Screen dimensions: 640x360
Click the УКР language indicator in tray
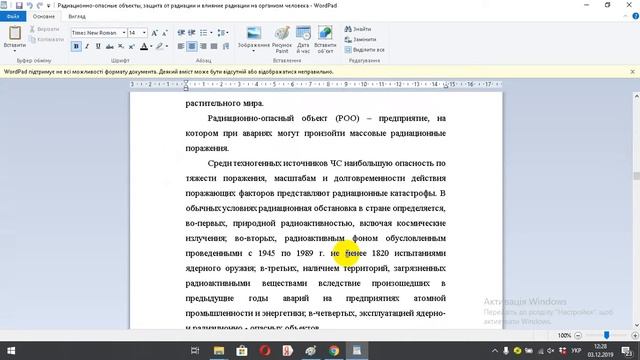(x=576, y=351)
